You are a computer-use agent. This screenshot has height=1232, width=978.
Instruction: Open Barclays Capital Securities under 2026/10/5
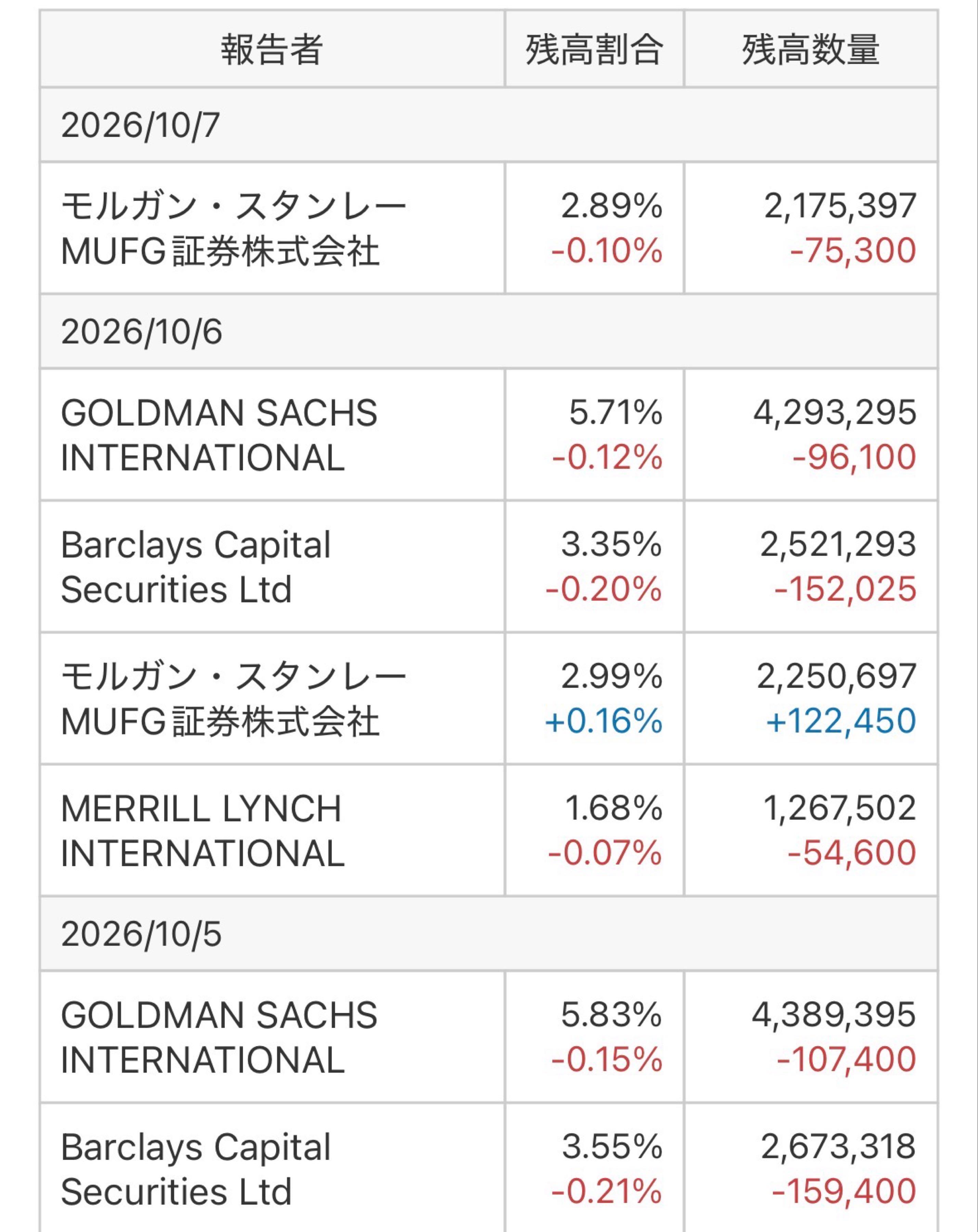click(x=272, y=1169)
